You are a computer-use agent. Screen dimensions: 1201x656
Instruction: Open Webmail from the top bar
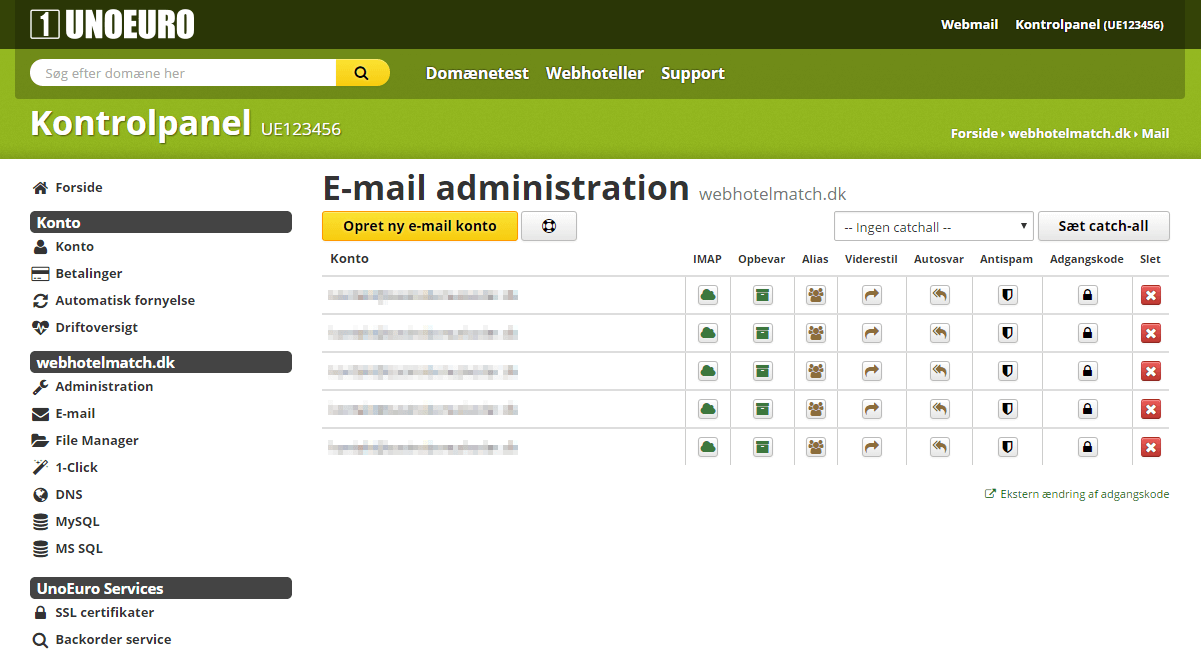point(969,24)
